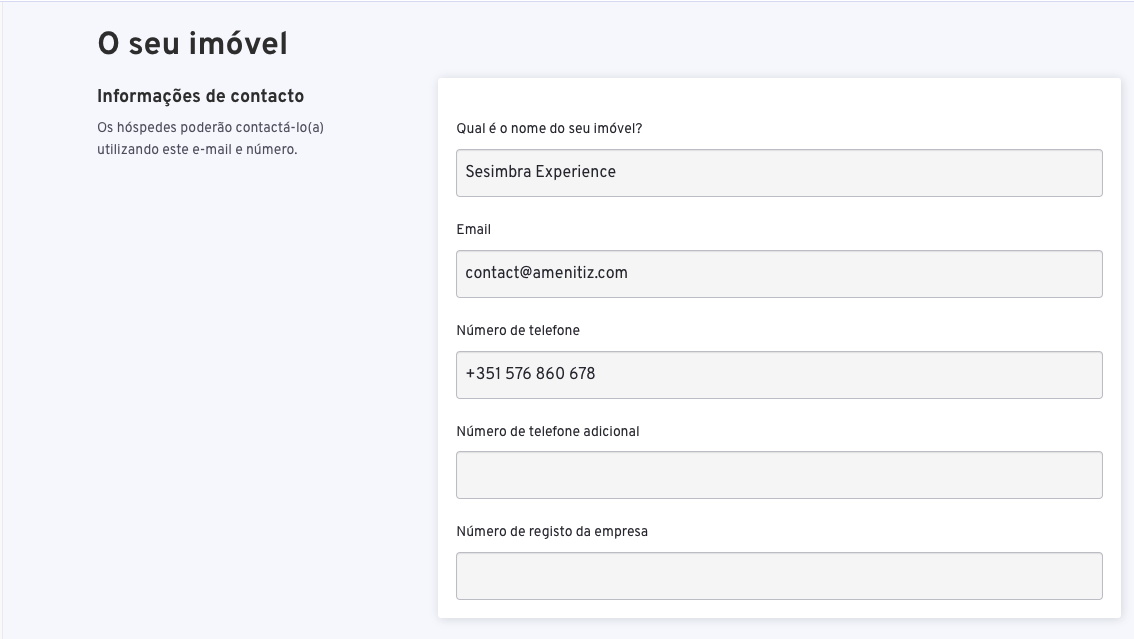Click the property name field containing Sesimbra Experience
Screen dimensions: 1134x639
779,173
